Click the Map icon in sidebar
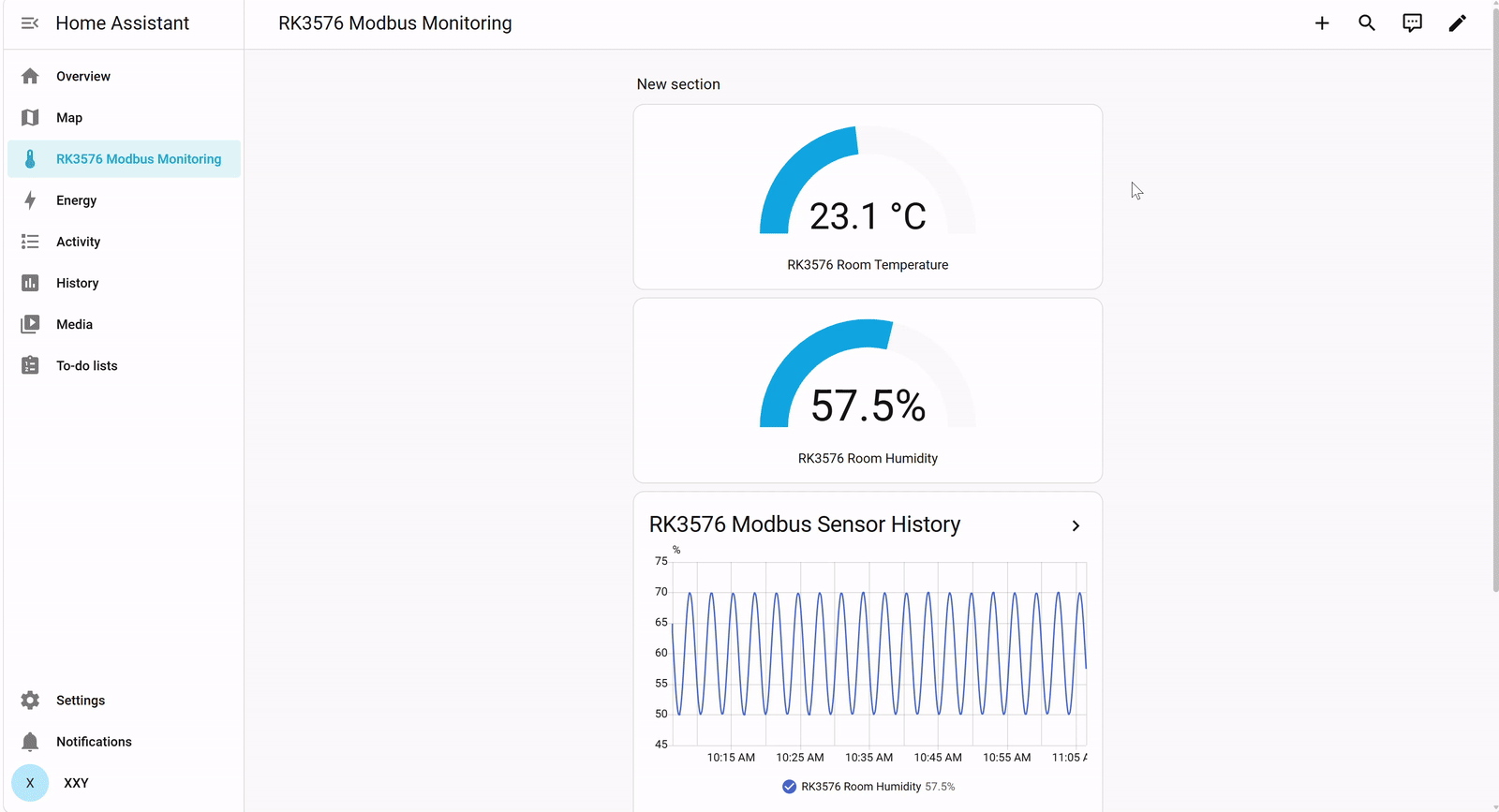 pyautogui.click(x=30, y=117)
